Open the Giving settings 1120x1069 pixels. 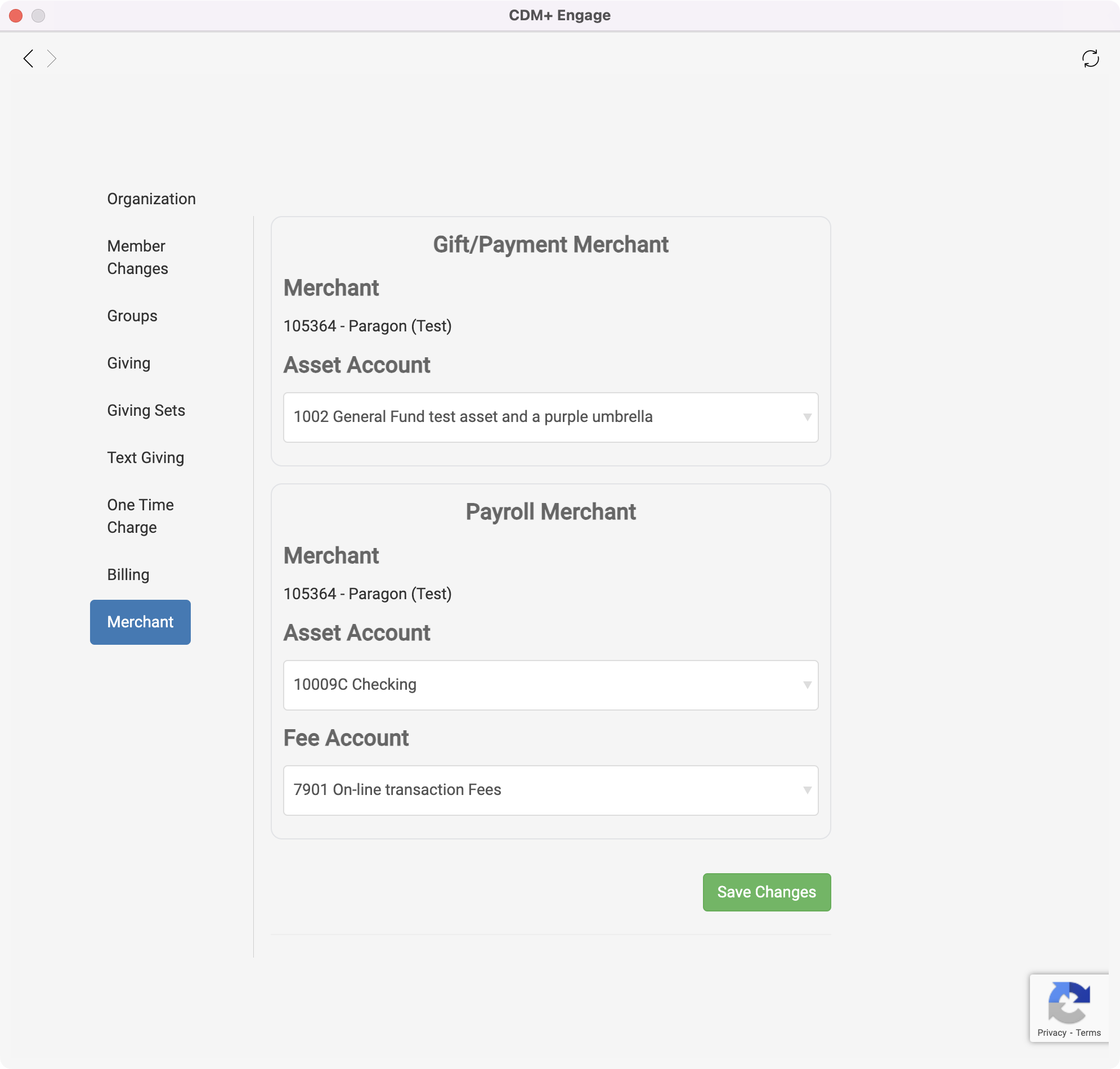click(129, 363)
